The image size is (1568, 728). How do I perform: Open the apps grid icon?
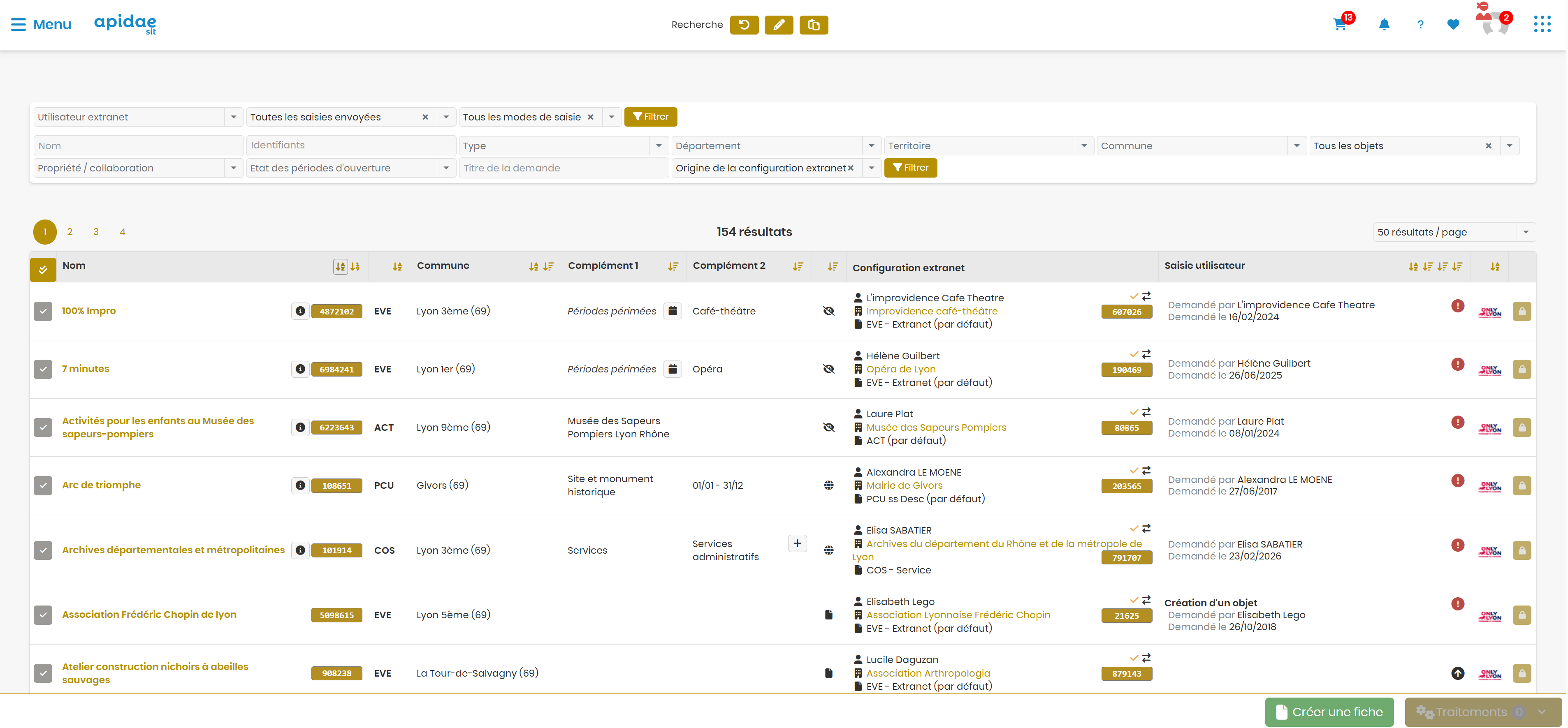tap(1542, 24)
